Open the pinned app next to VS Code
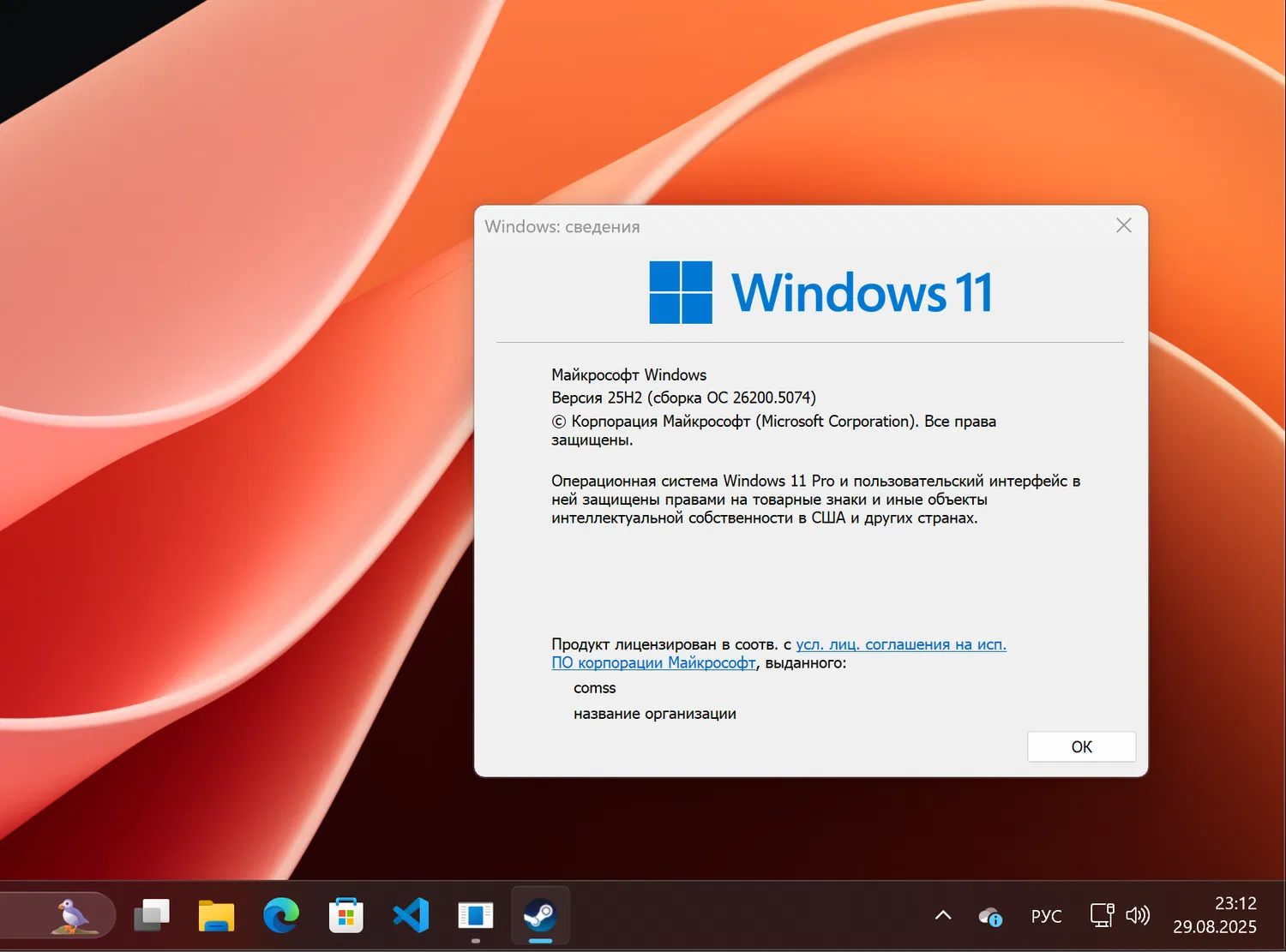The height and width of the screenshot is (952, 1286). coord(477,915)
